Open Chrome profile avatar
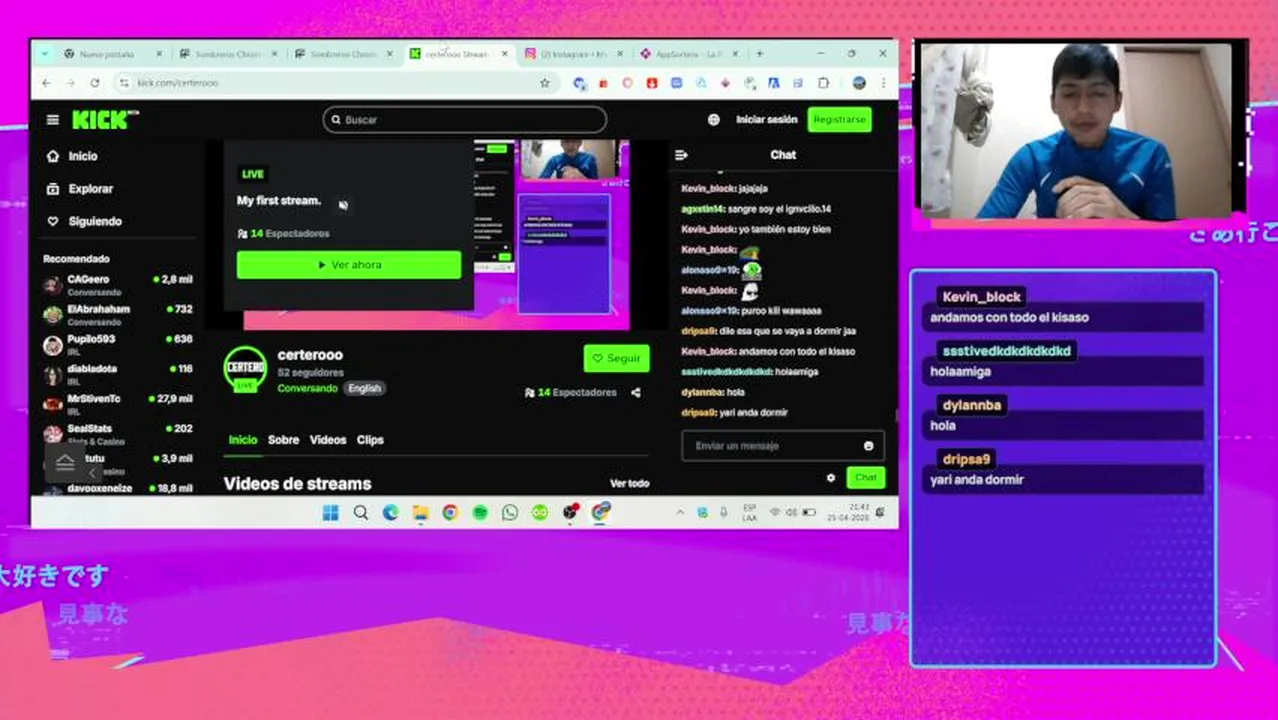The height and width of the screenshot is (720, 1278). click(x=859, y=83)
